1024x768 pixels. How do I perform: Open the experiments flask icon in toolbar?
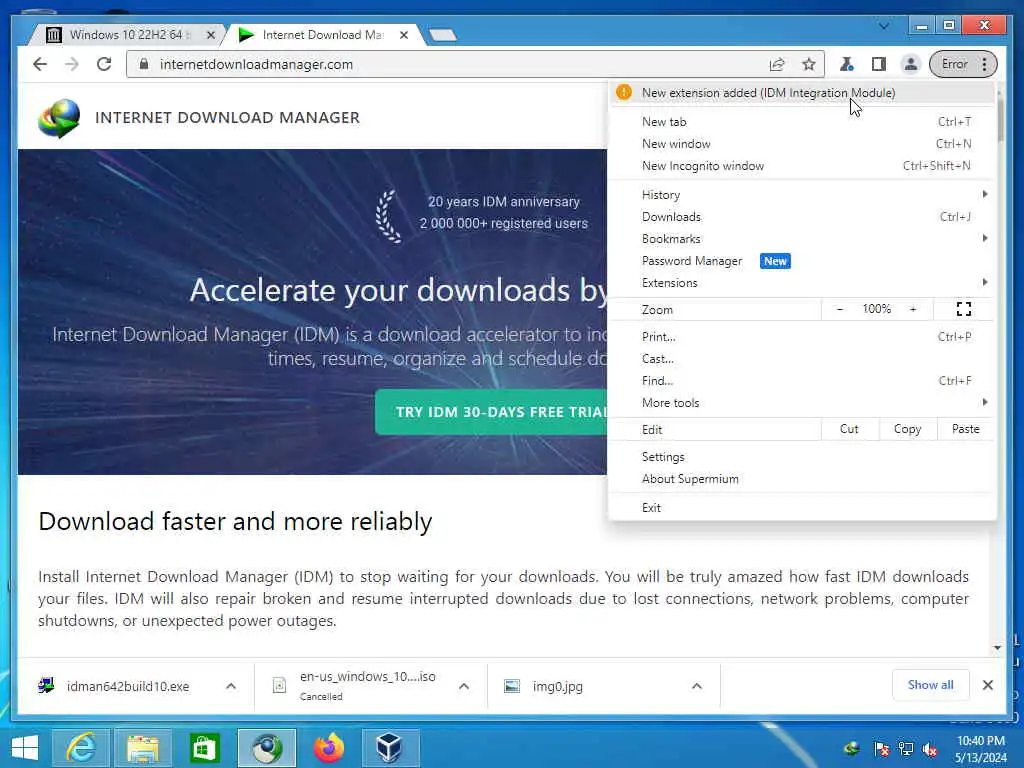847,64
